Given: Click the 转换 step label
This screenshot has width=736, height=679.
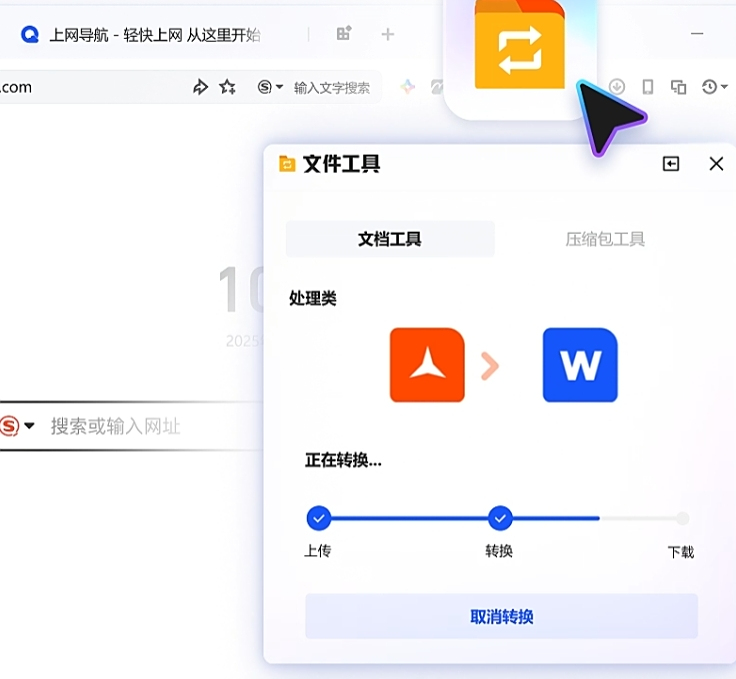Looking at the screenshot, I should pos(499,550).
